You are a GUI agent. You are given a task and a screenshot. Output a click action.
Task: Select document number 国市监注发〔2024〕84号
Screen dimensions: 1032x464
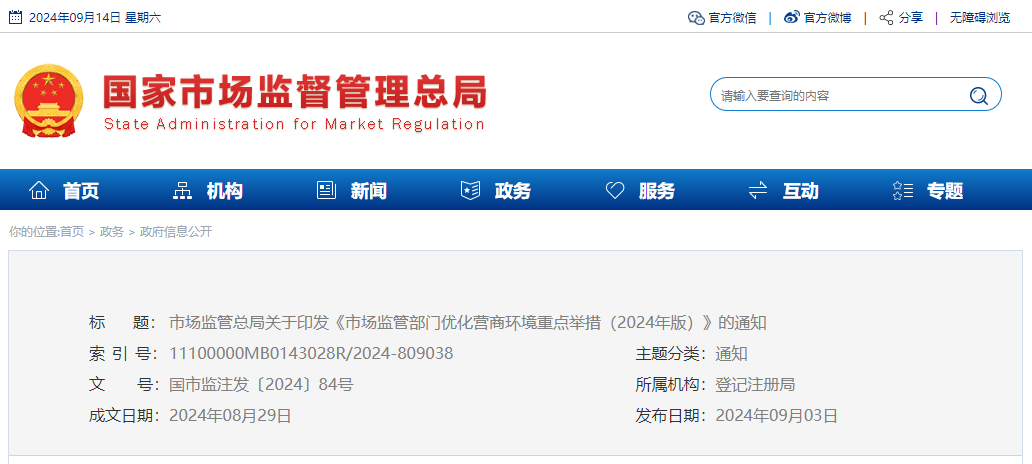point(261,384)
